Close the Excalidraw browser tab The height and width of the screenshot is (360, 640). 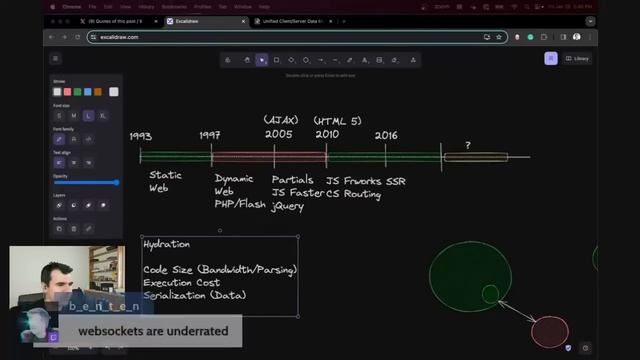click(243, 21)
